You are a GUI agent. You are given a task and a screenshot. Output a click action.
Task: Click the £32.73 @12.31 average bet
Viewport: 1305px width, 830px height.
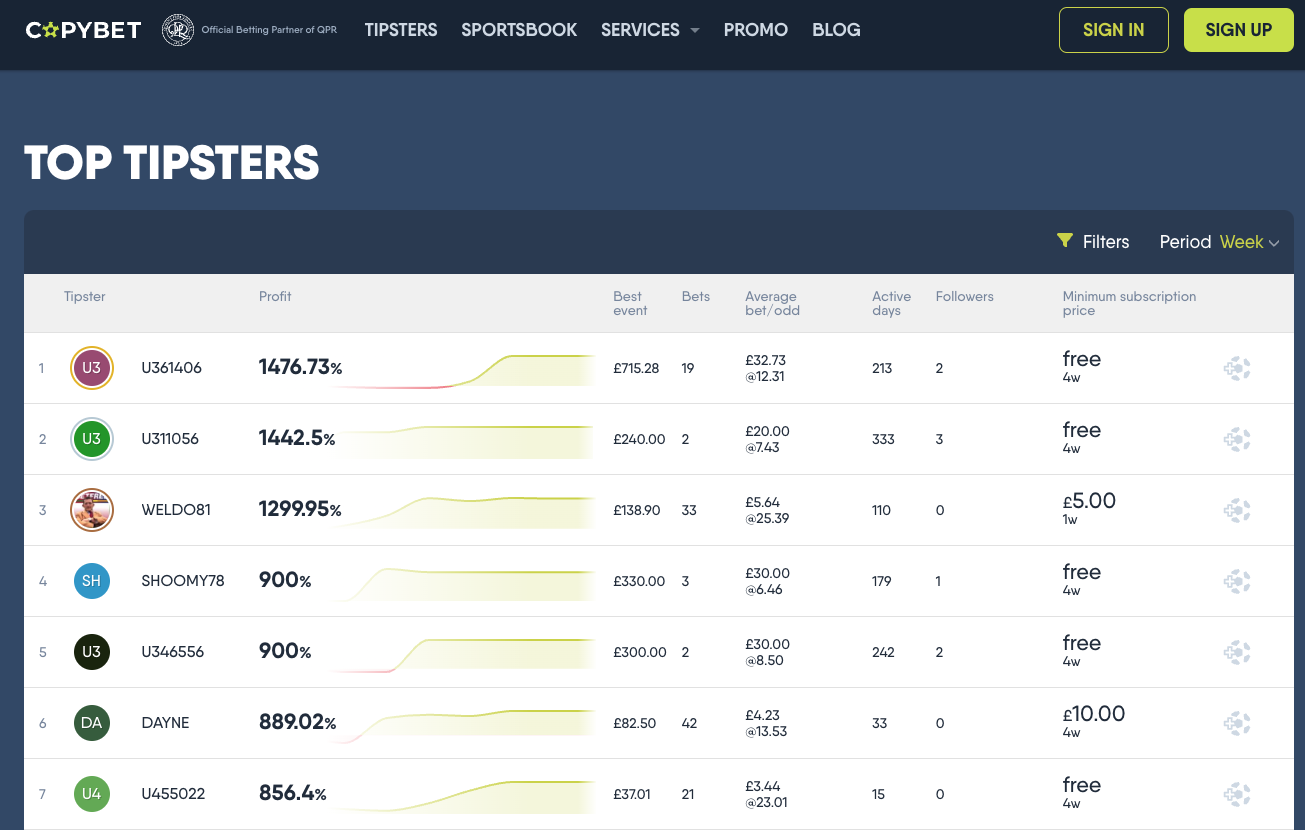pyautogui.click(x=766, y=368)
